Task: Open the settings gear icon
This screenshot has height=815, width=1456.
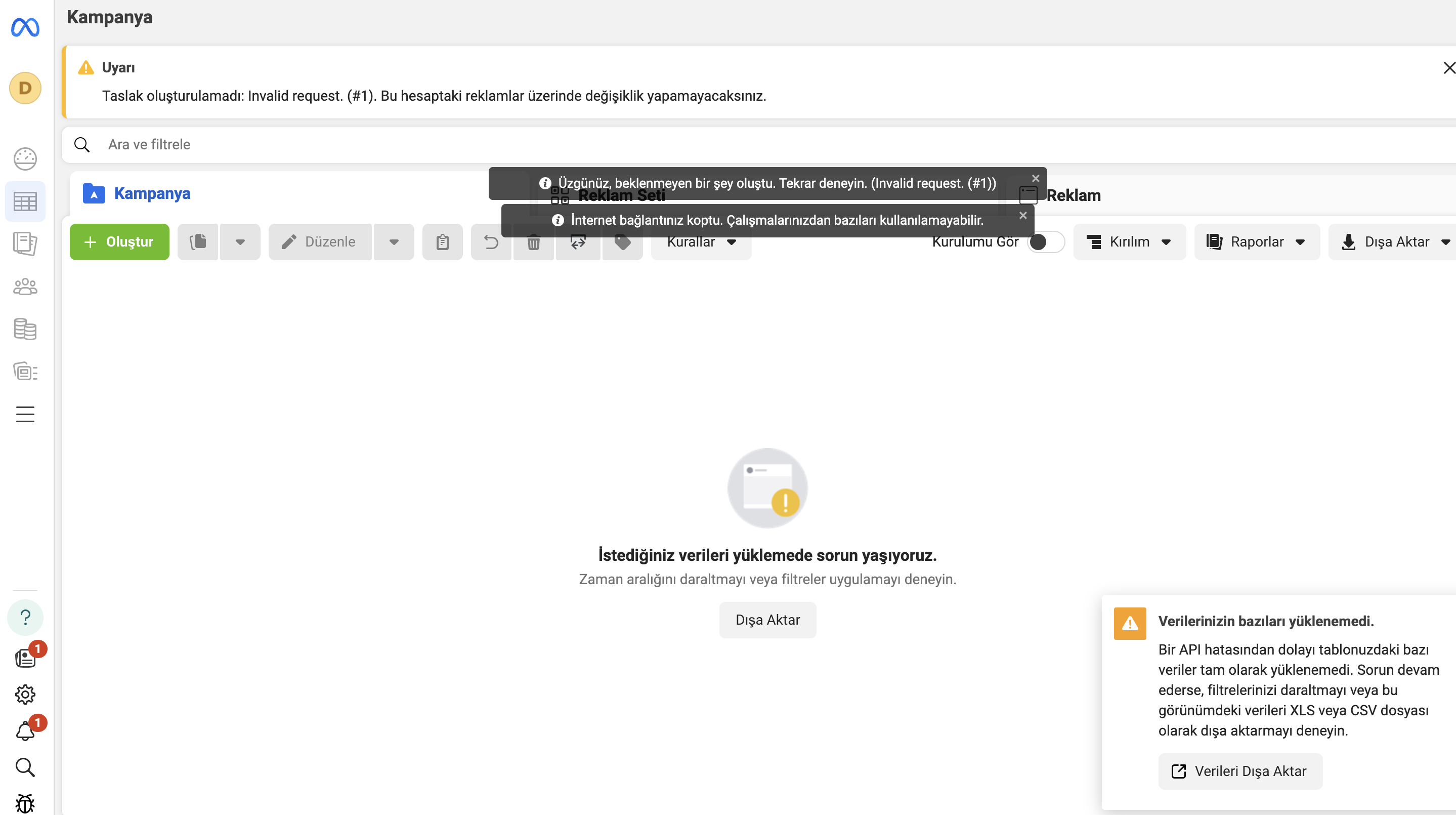Action: [x=25, y=694]
